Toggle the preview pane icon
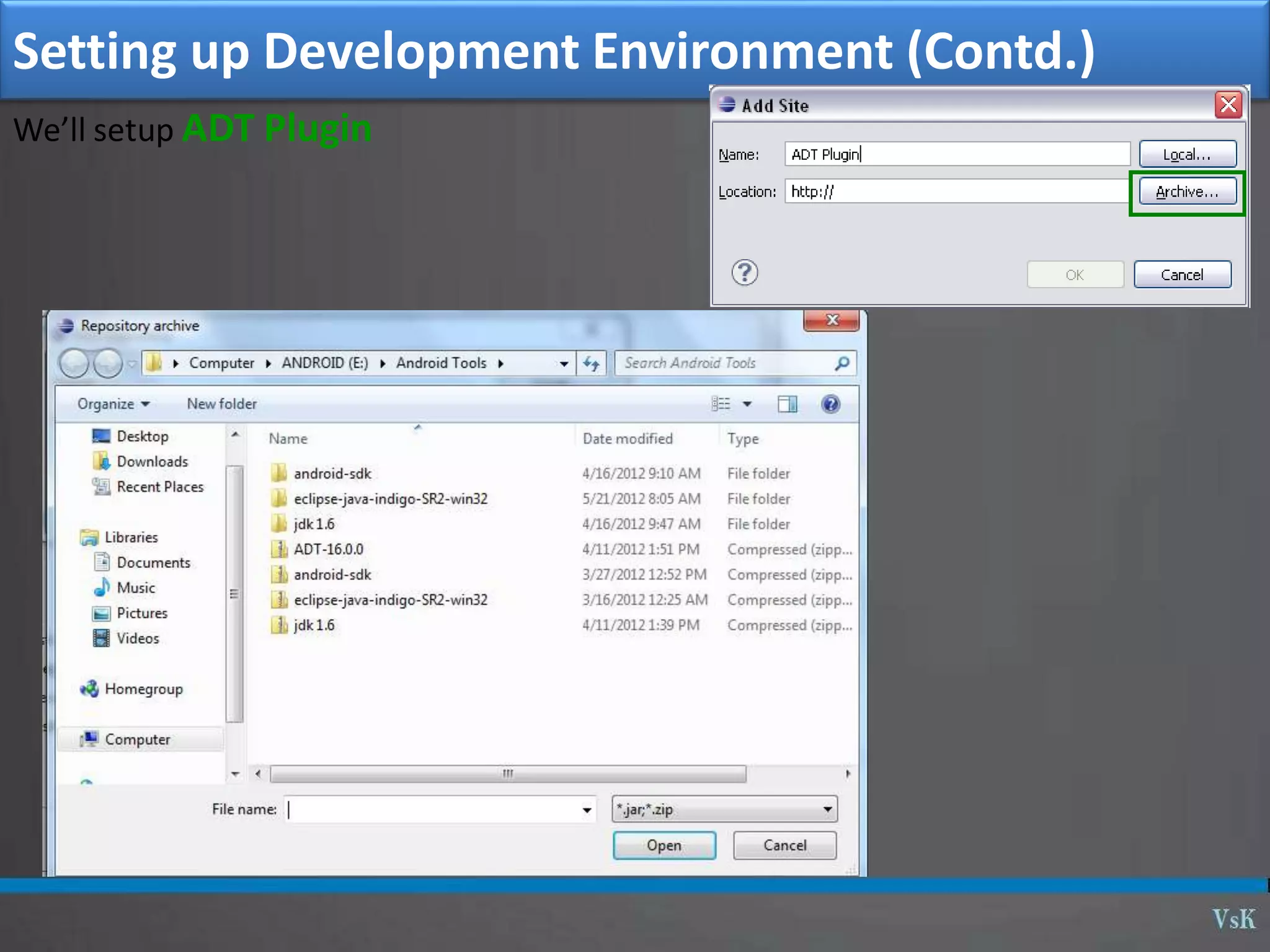Viewport: 1270px width, 952px height. click(x=787, y=404)
